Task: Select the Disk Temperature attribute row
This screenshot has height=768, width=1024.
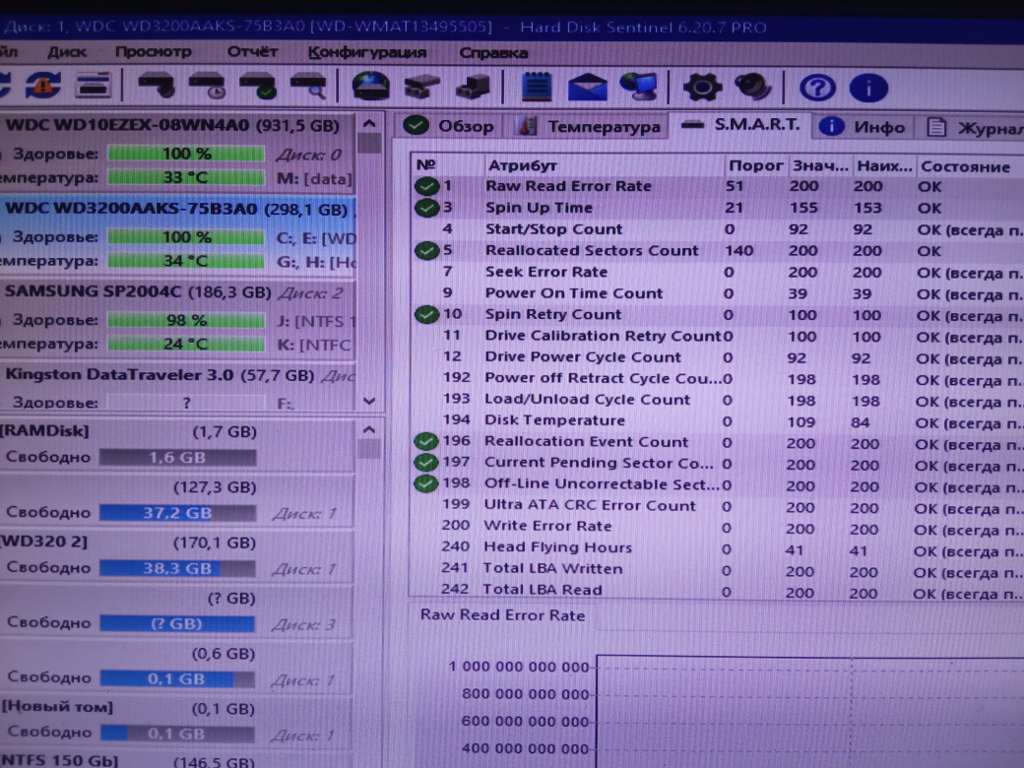Action: pyautogui.click(x=716, y=421)
